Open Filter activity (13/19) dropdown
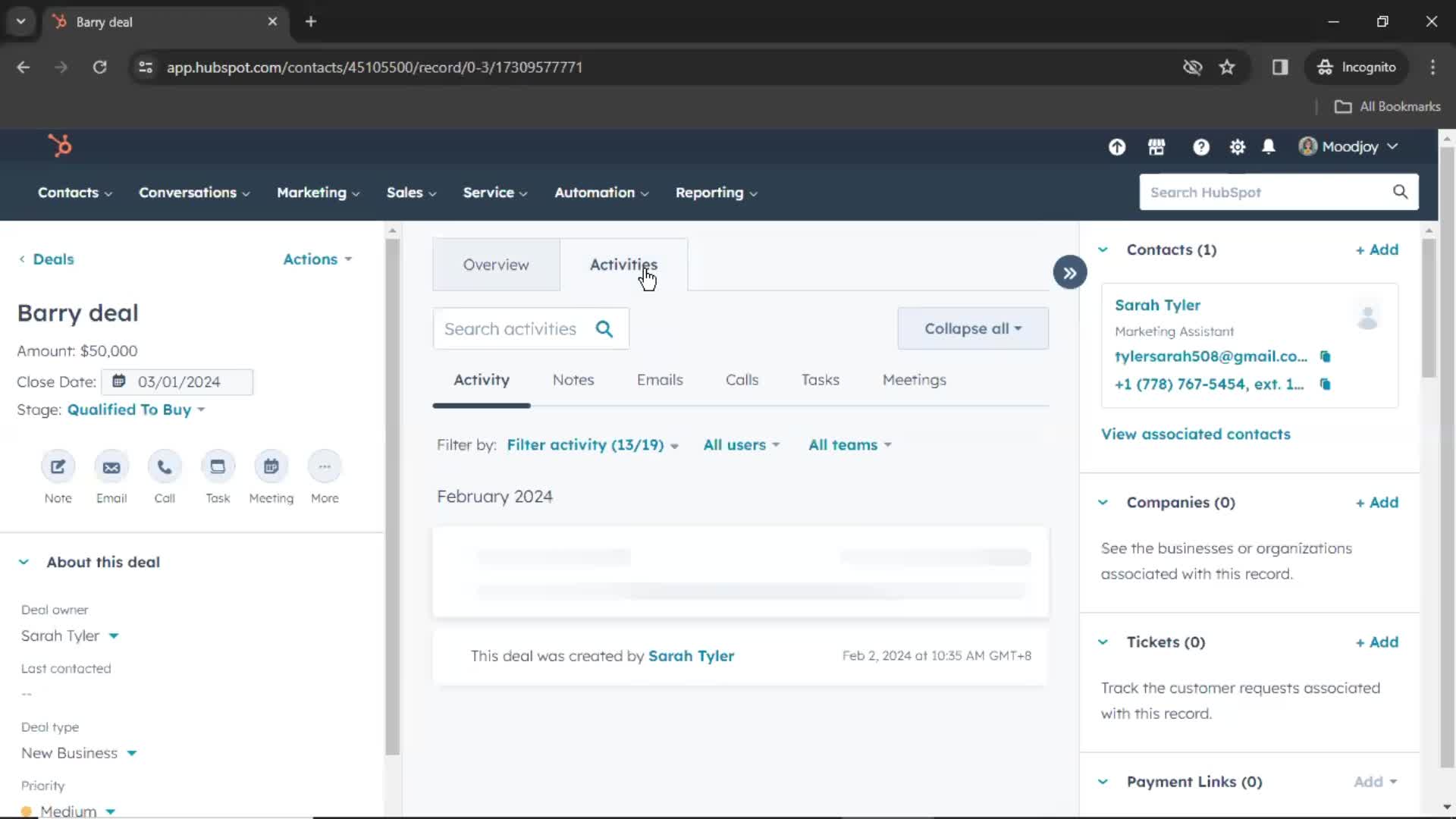Screen dimensions: 1456x819 tap(592, 445)
